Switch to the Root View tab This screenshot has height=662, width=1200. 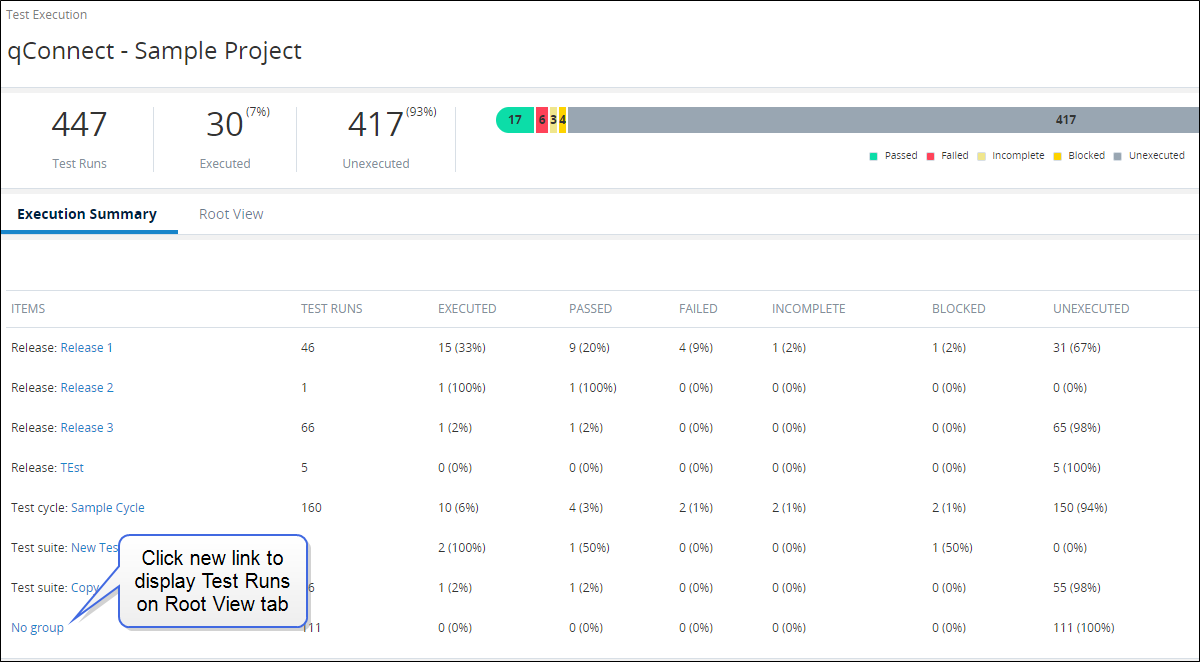(x=231, y=214)
